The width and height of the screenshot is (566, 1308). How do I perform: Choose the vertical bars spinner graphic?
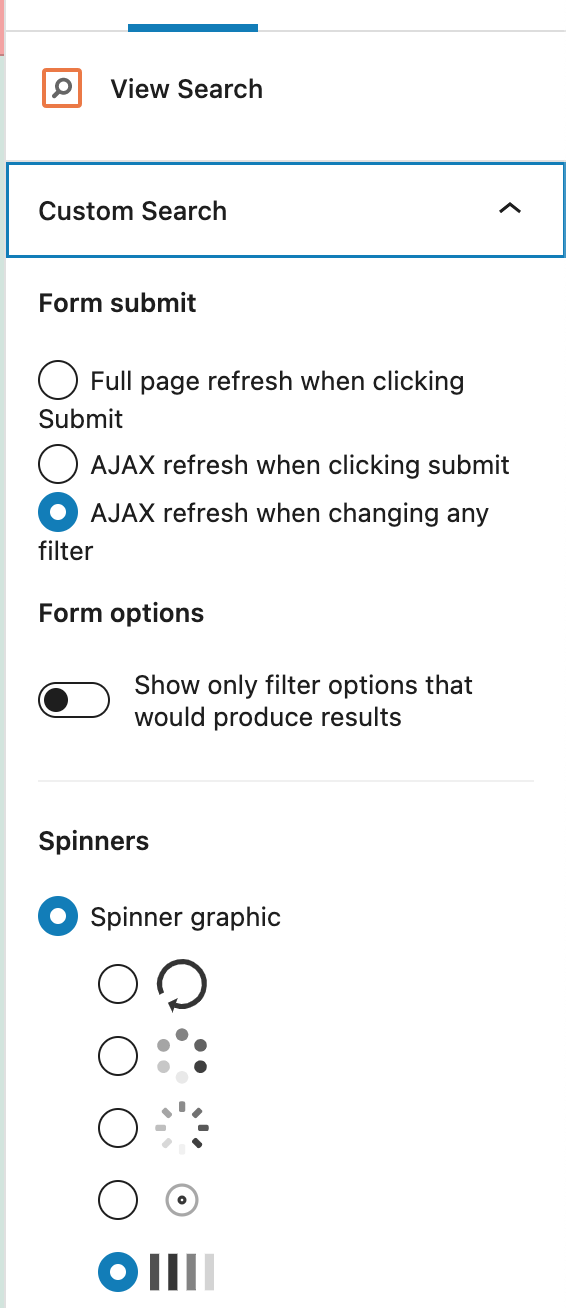point(182,1272)
